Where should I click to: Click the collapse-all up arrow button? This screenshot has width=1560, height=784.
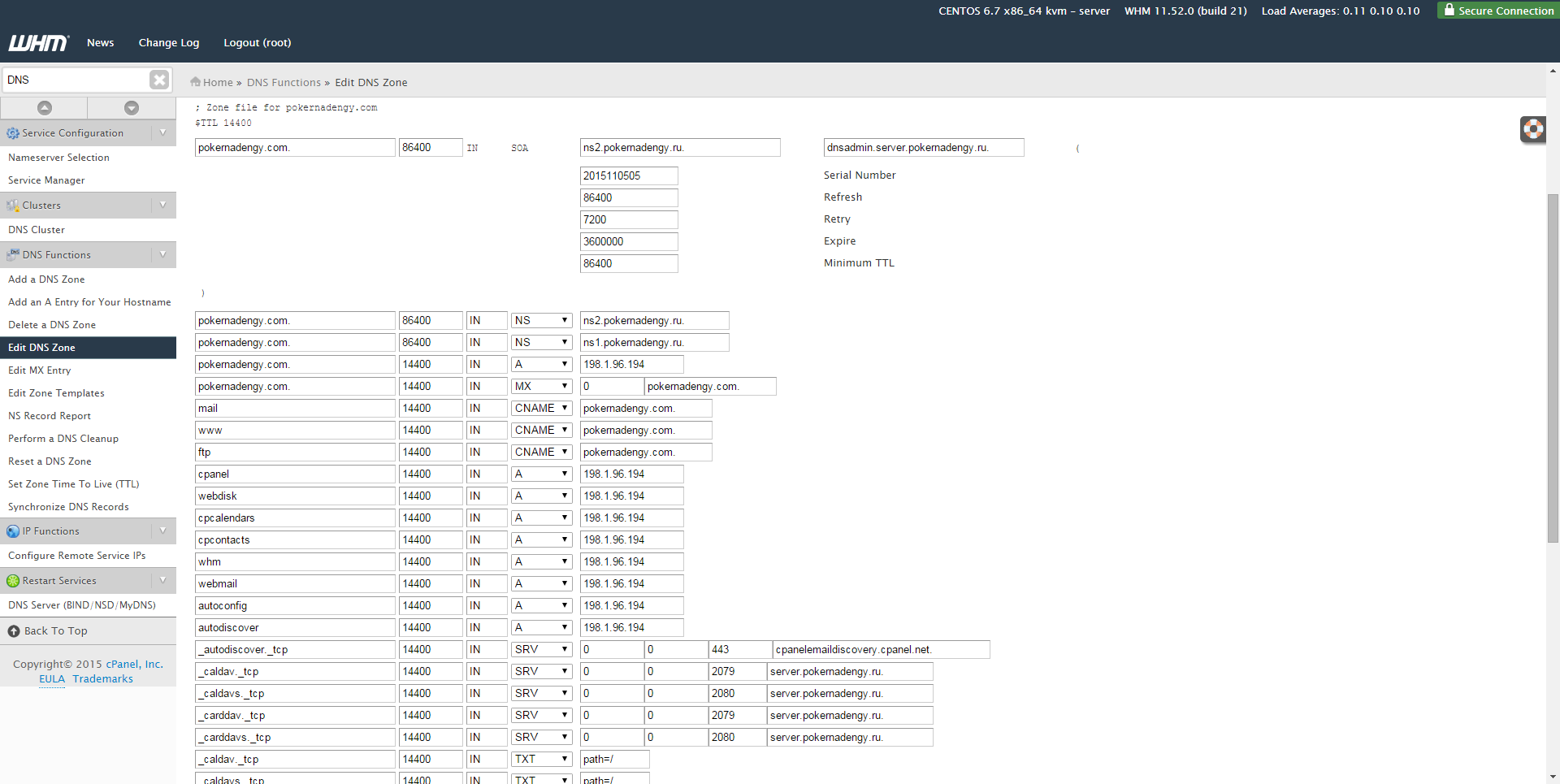(45, 108)
